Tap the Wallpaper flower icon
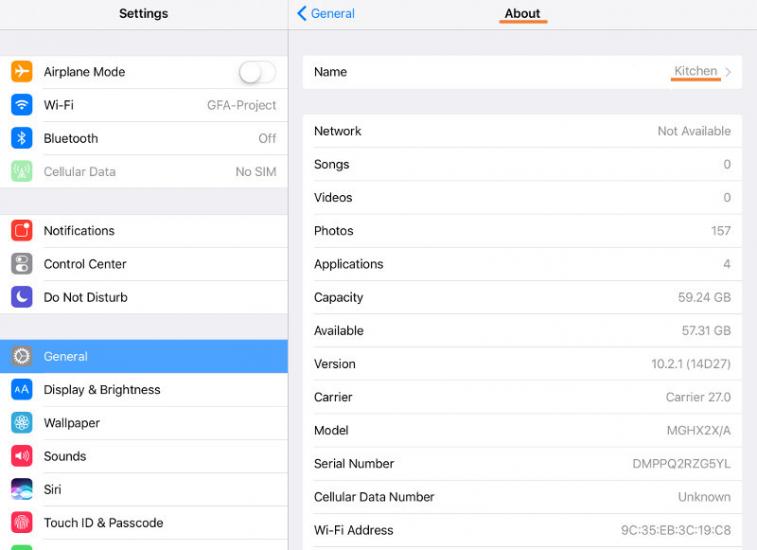Viewport: 757px width, 550px height. (22, 423)
